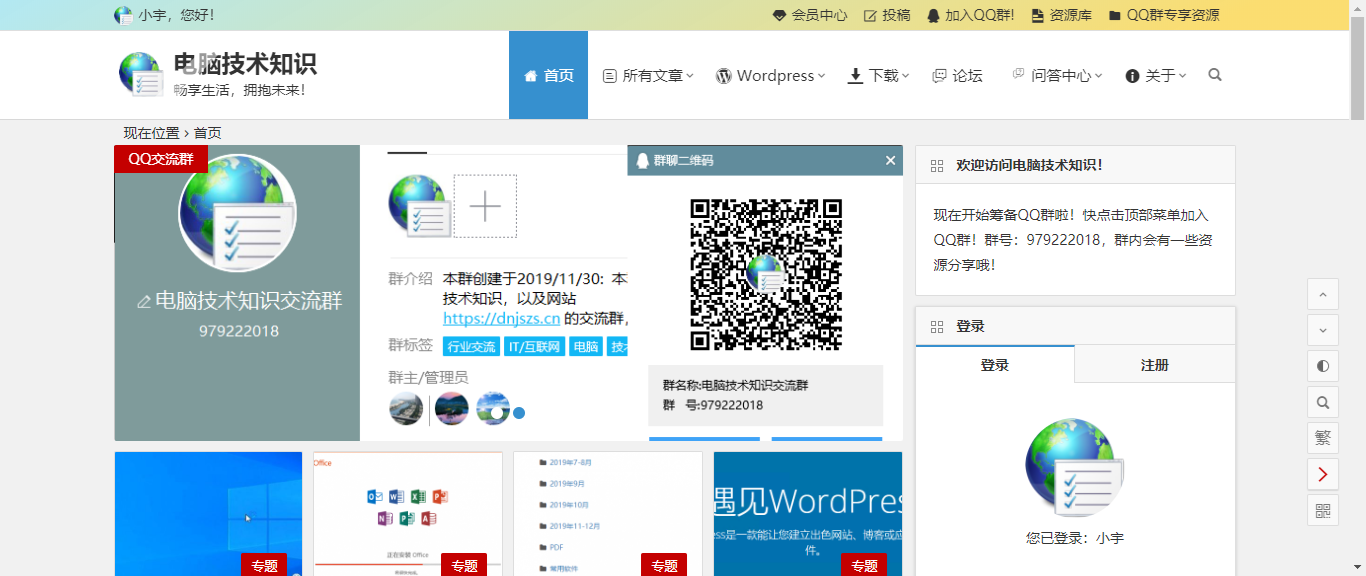Click the second group admin avatar

pyautogui.click(x=452, y=408)
